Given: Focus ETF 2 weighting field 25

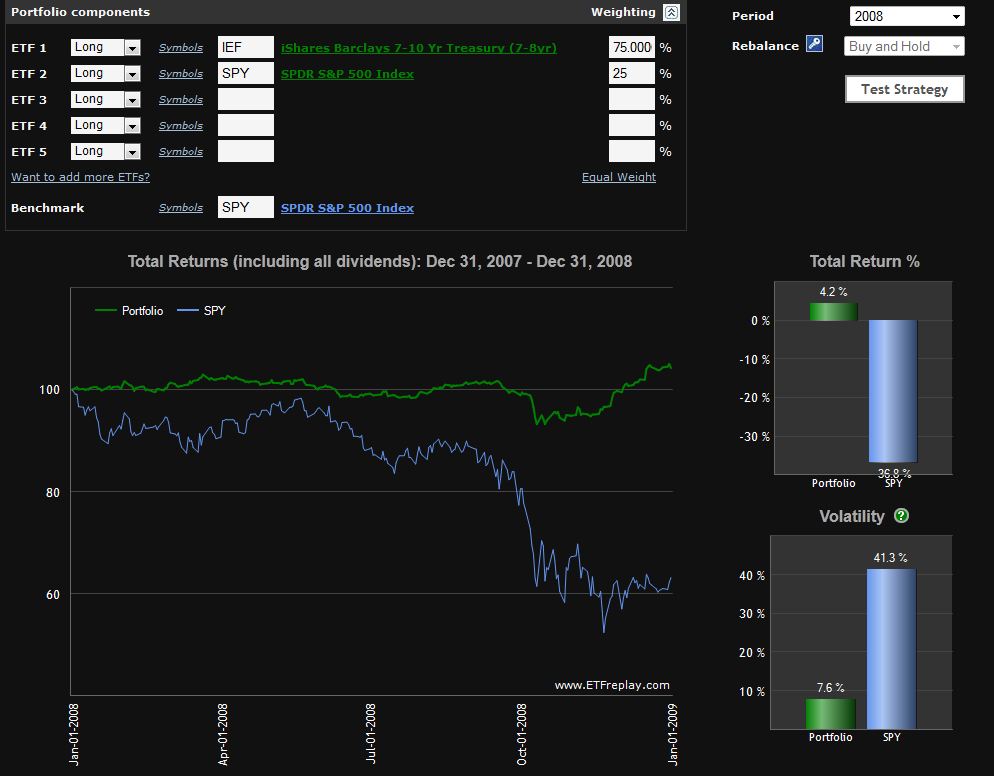Looking at the screenshot, I should pyautogui.click(x=632, y=73).
